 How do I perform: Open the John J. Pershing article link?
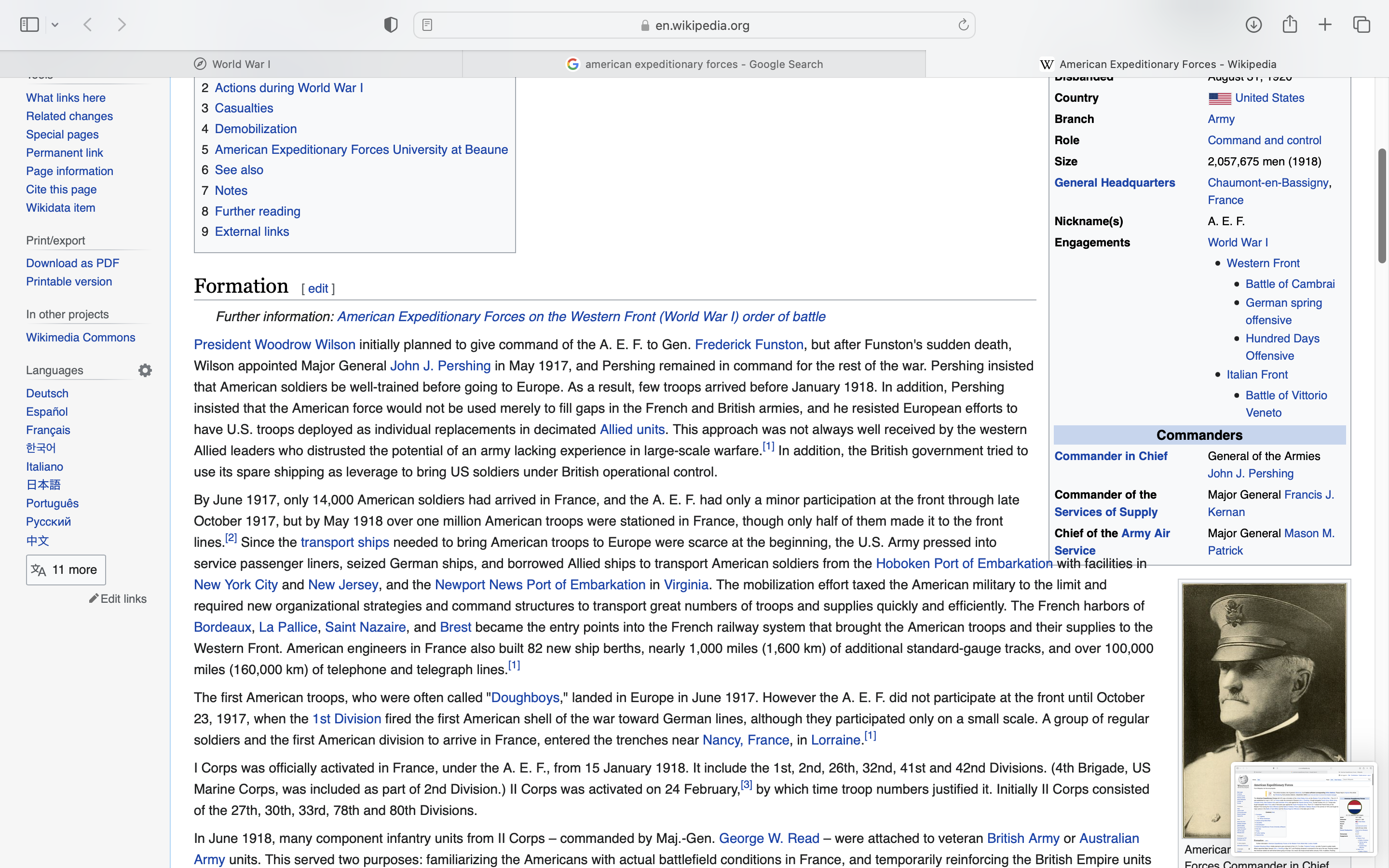coord(440,366)
